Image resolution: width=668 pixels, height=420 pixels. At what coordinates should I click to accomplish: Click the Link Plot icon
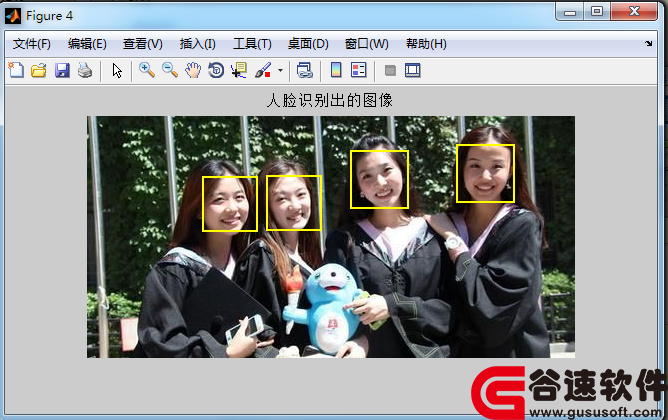point(305,70)
